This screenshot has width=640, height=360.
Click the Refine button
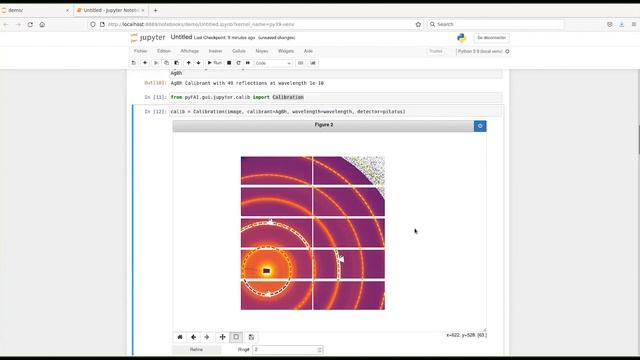[x=196, y=350]
